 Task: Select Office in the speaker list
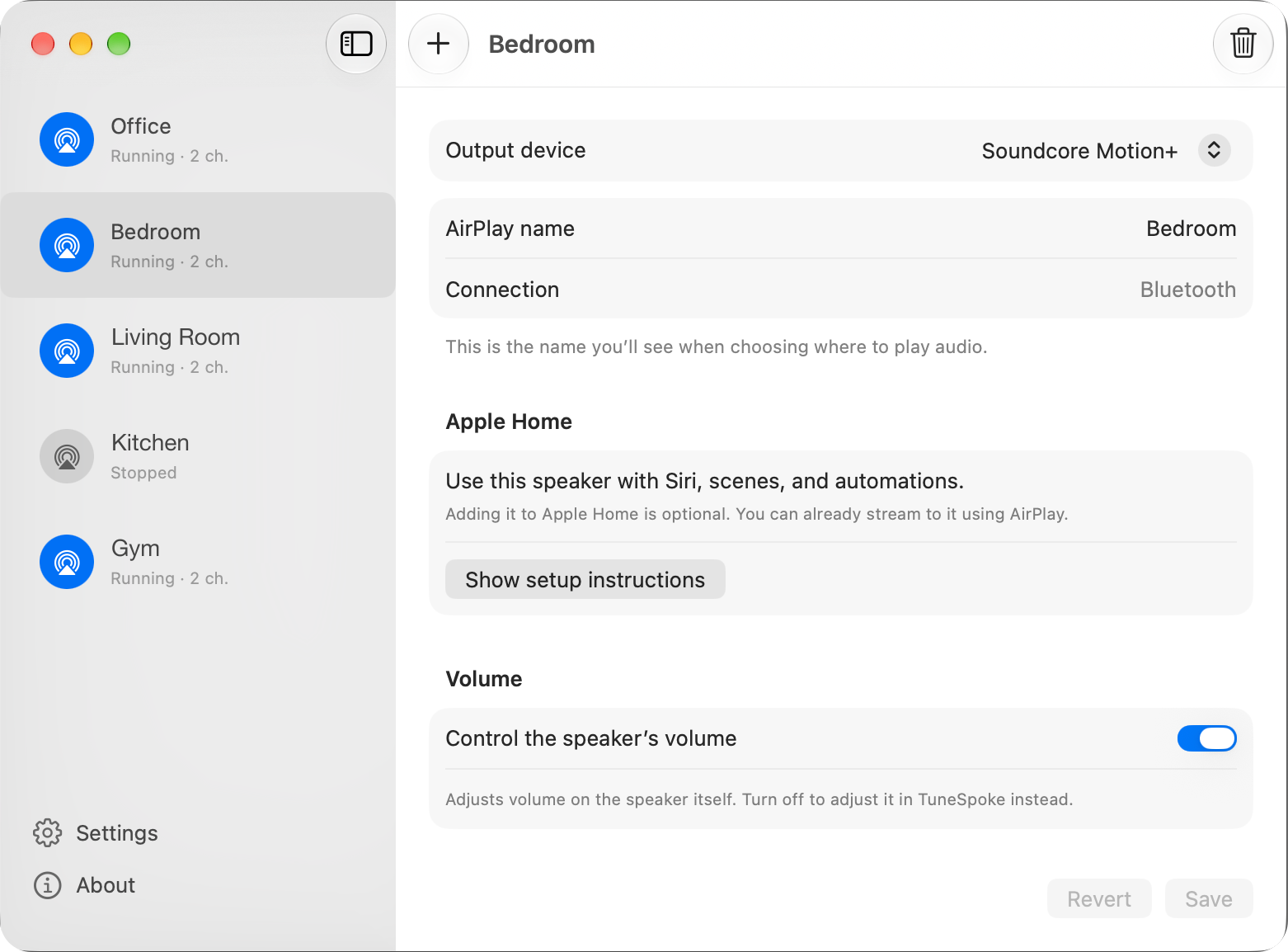point(198,139)
